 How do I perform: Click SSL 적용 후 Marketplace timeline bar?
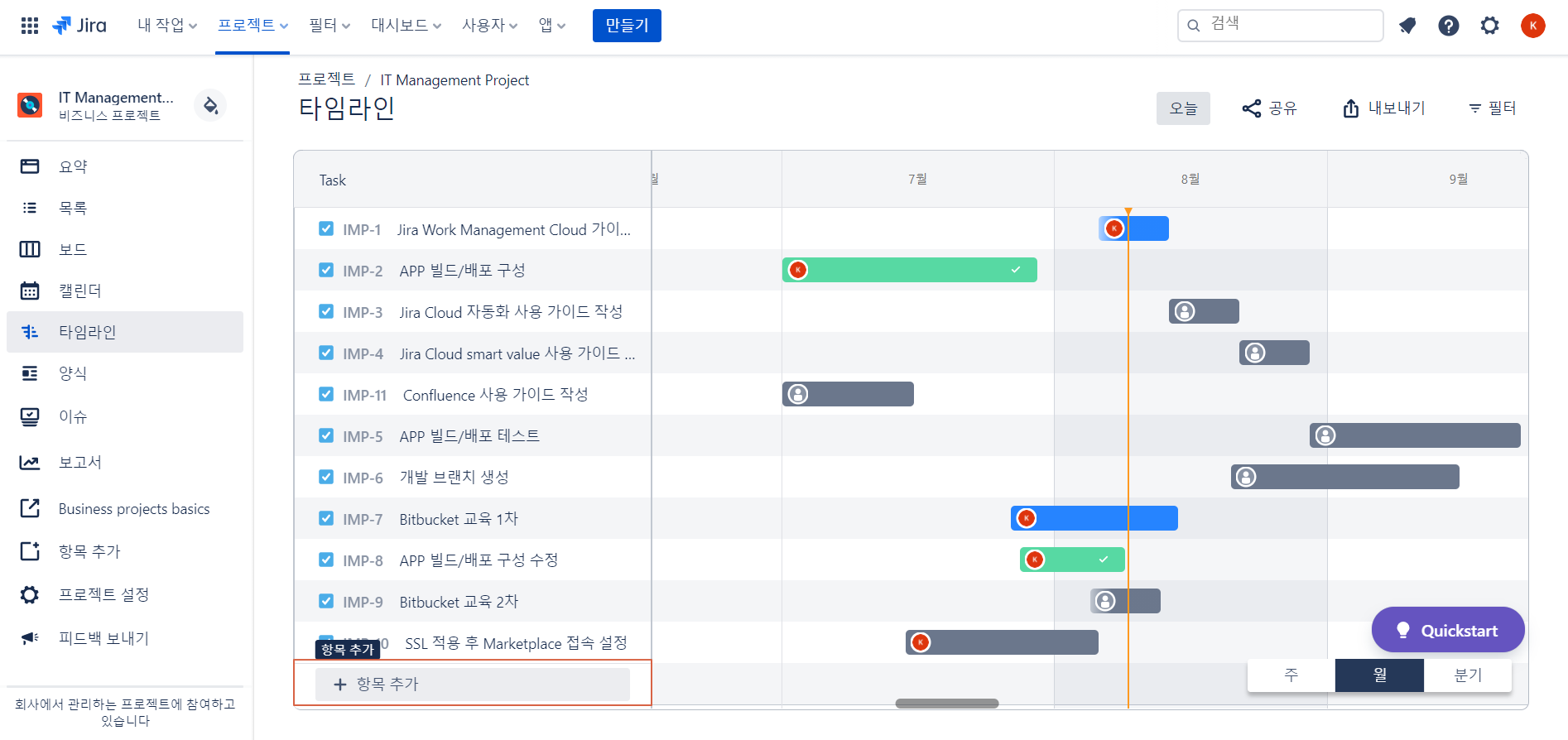[1002, 642]
